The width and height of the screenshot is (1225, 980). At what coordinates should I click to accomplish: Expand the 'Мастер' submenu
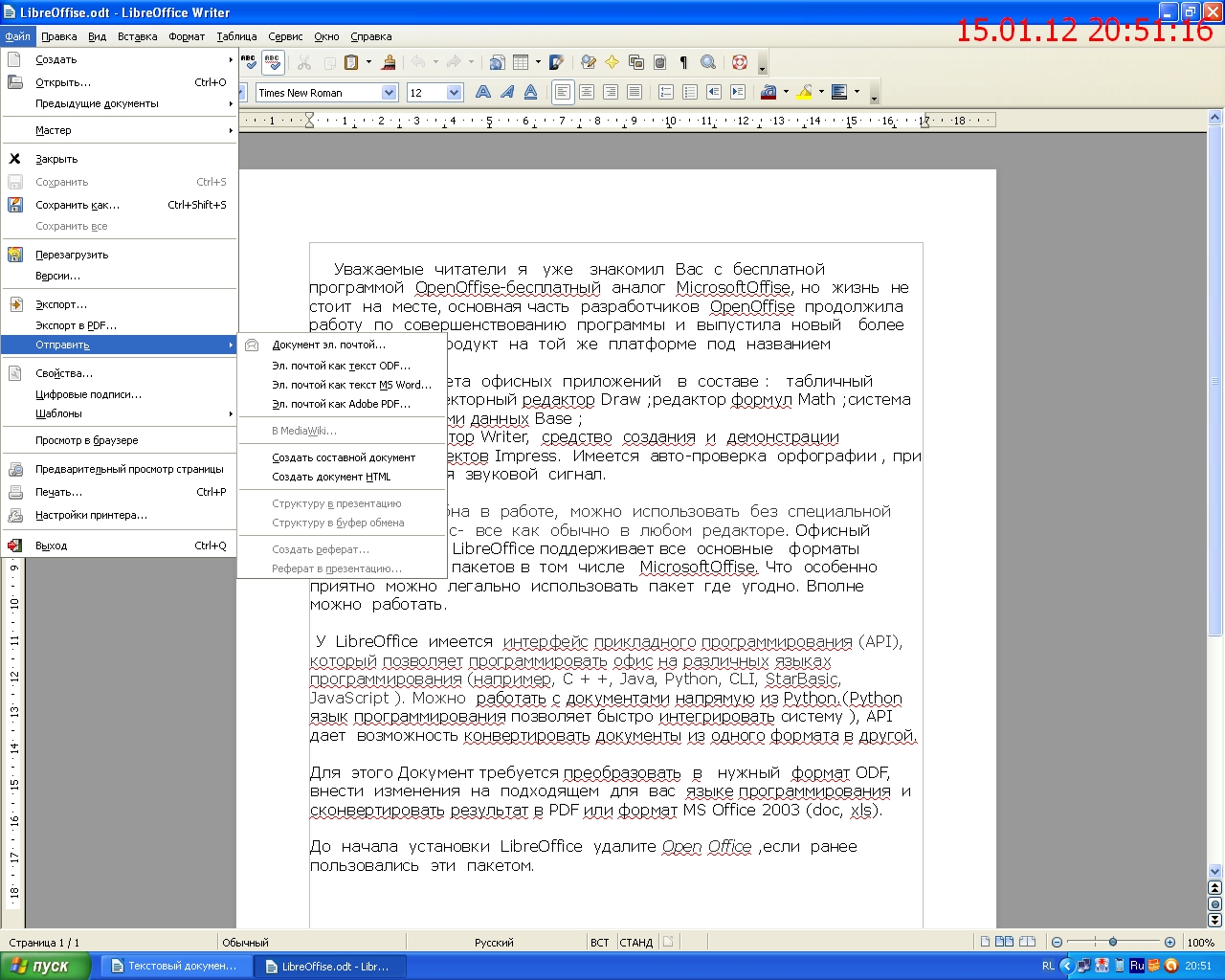point(119,130)
